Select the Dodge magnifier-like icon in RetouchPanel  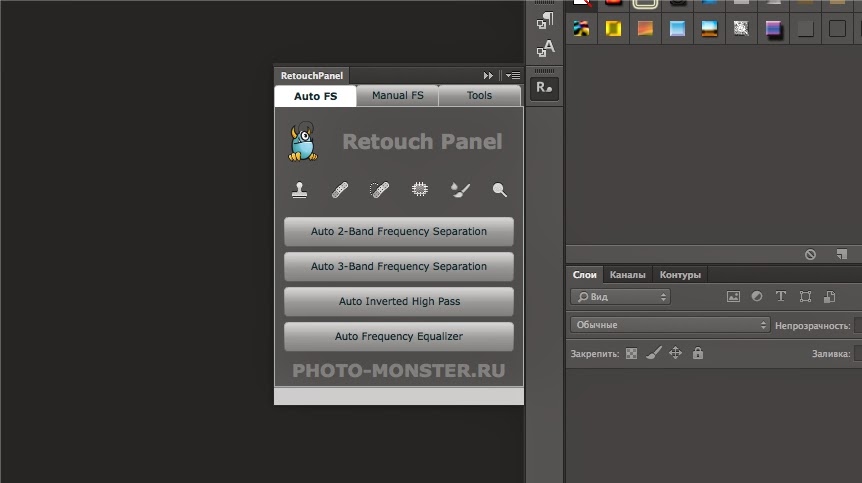(500, 190)
